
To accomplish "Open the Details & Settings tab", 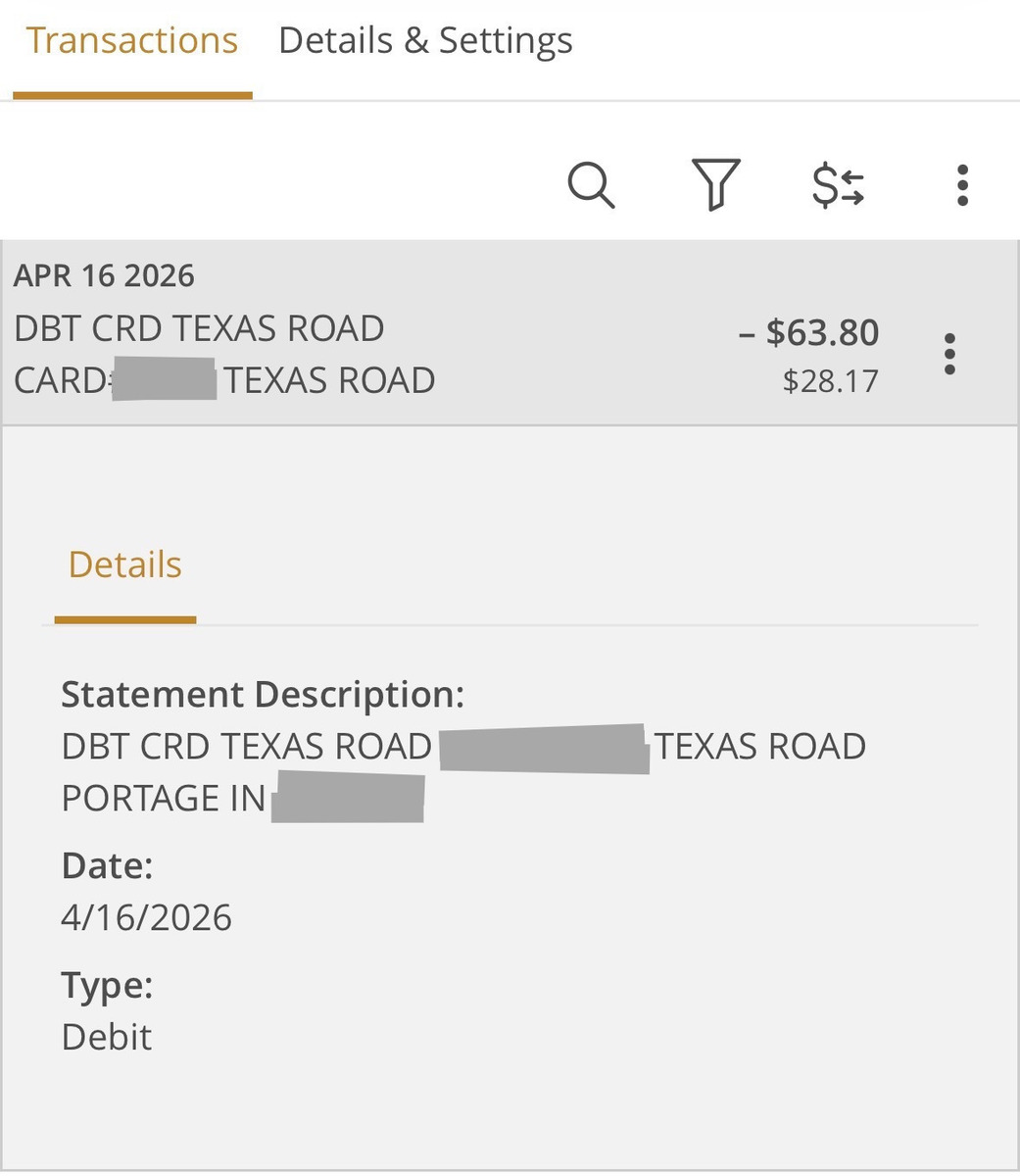I will pyautogui.click(x=425, y=41).
